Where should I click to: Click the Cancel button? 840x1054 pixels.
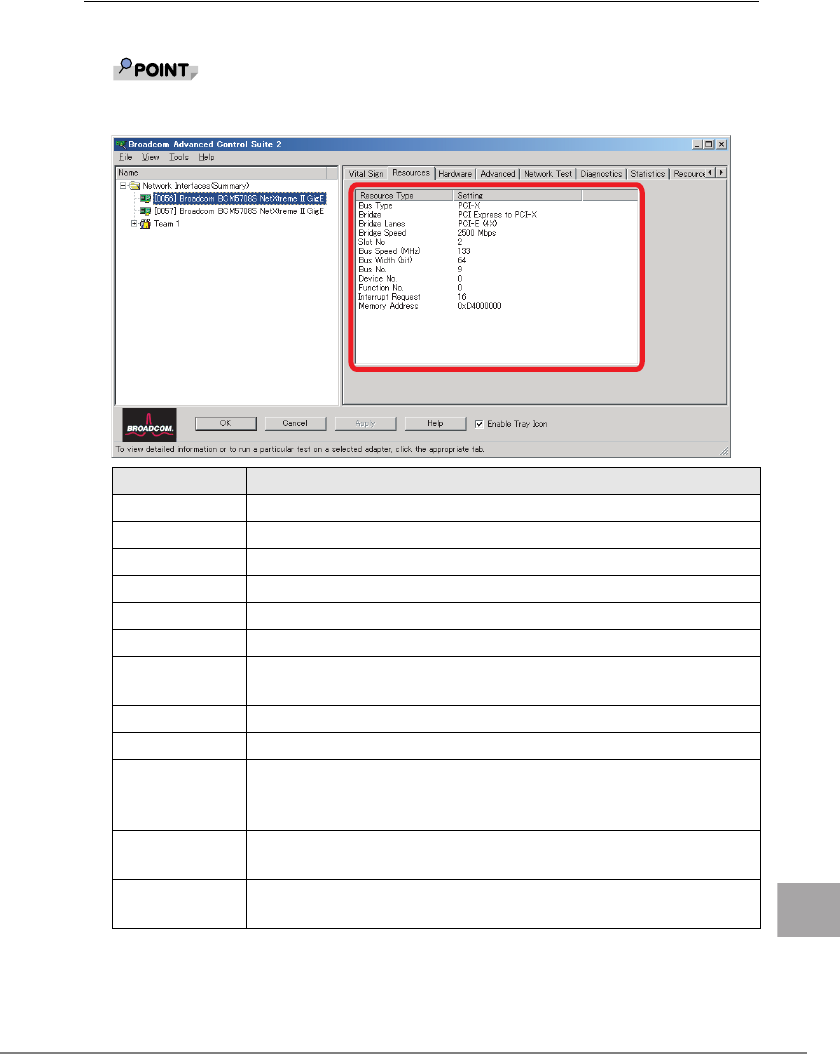click(x=295, y=423)
